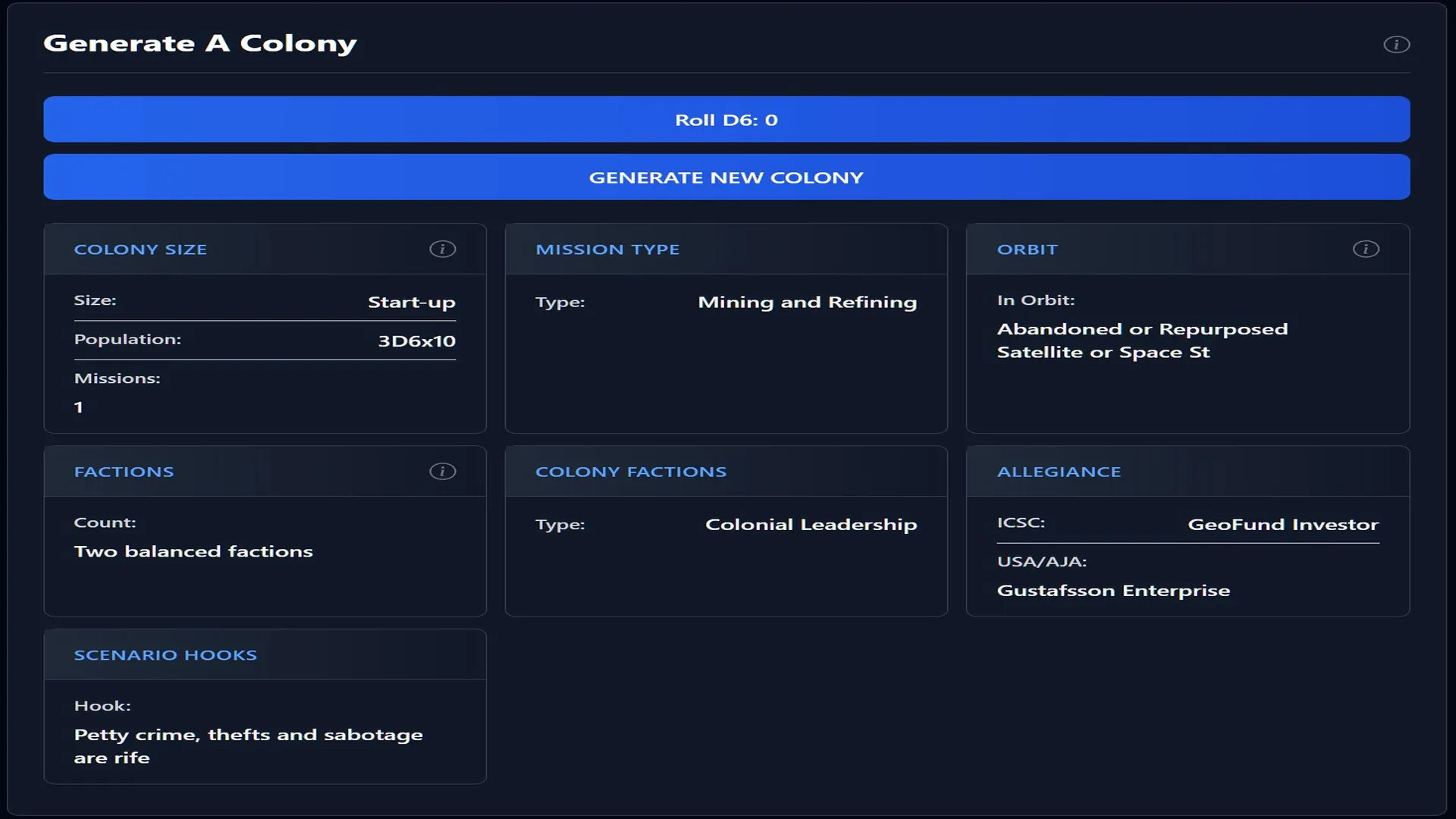Viewport: 1456px width, 819px height.
Task: Click the Orbit panel title
Action: [x=1027, y=249]
